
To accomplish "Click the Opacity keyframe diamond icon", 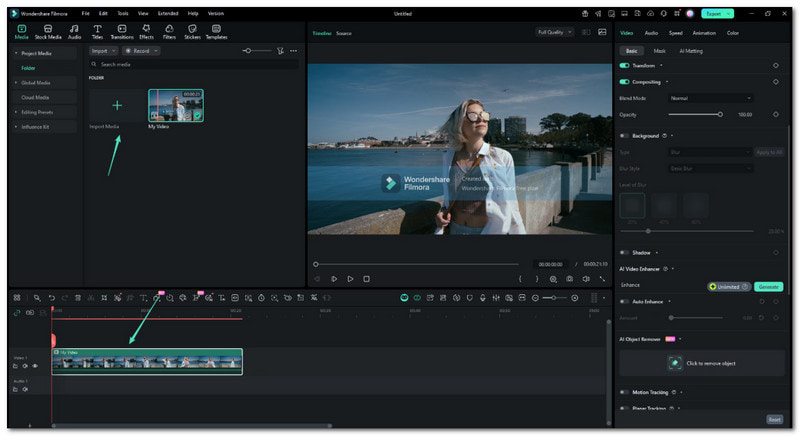I will [x=776, y=114].
